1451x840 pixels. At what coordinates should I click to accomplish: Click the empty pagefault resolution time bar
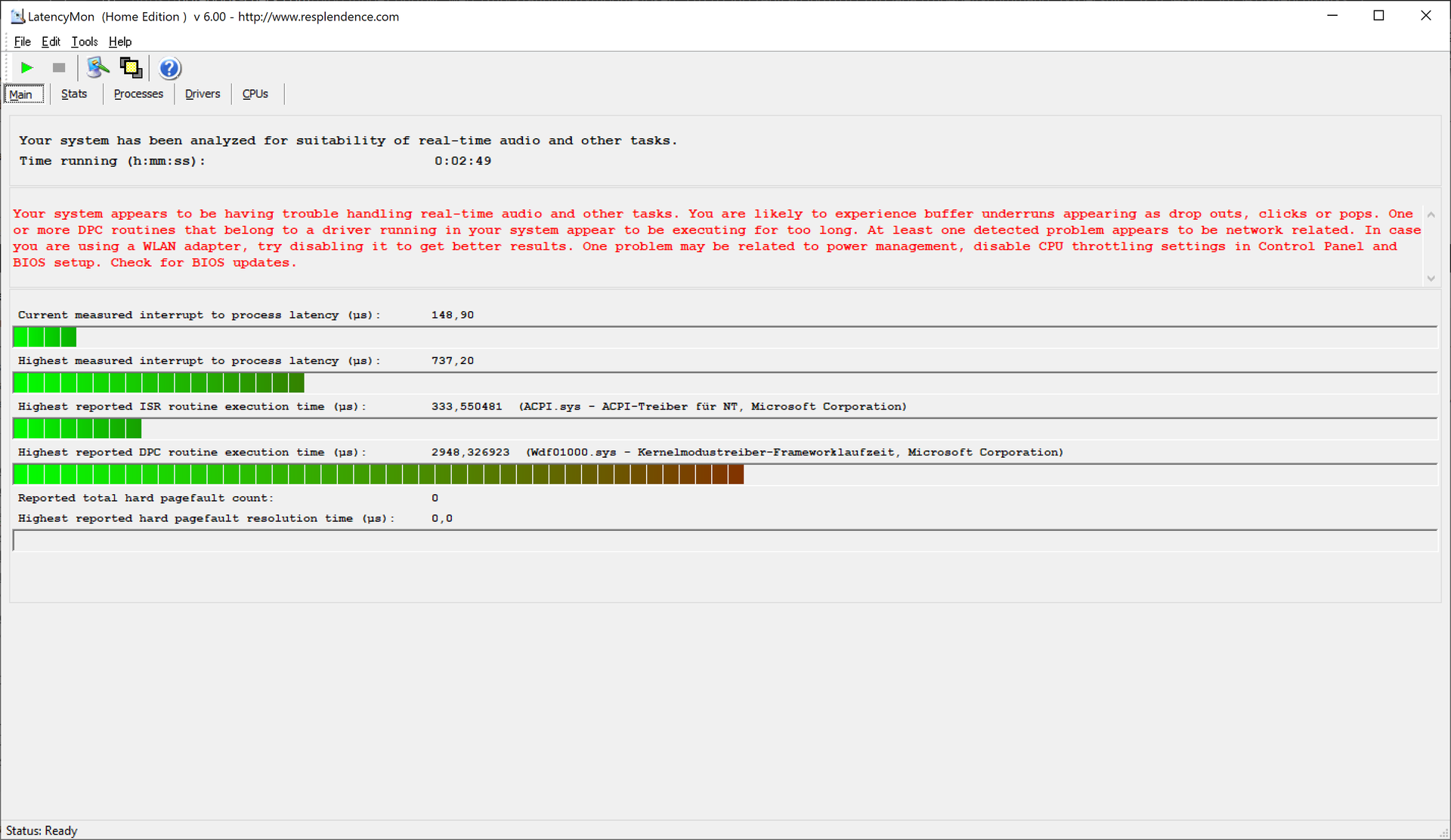point(724,541)
